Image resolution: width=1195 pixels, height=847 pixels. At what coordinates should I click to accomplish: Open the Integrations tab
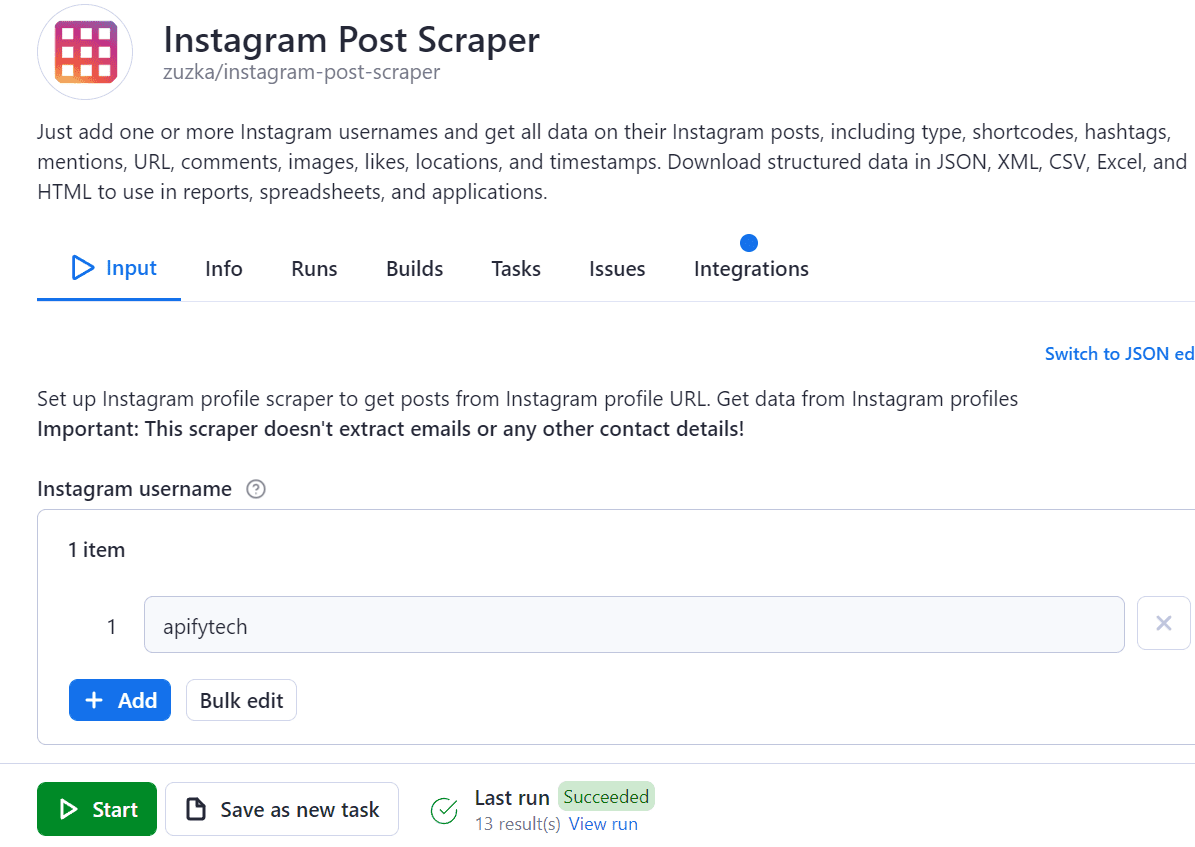(750, 268)
